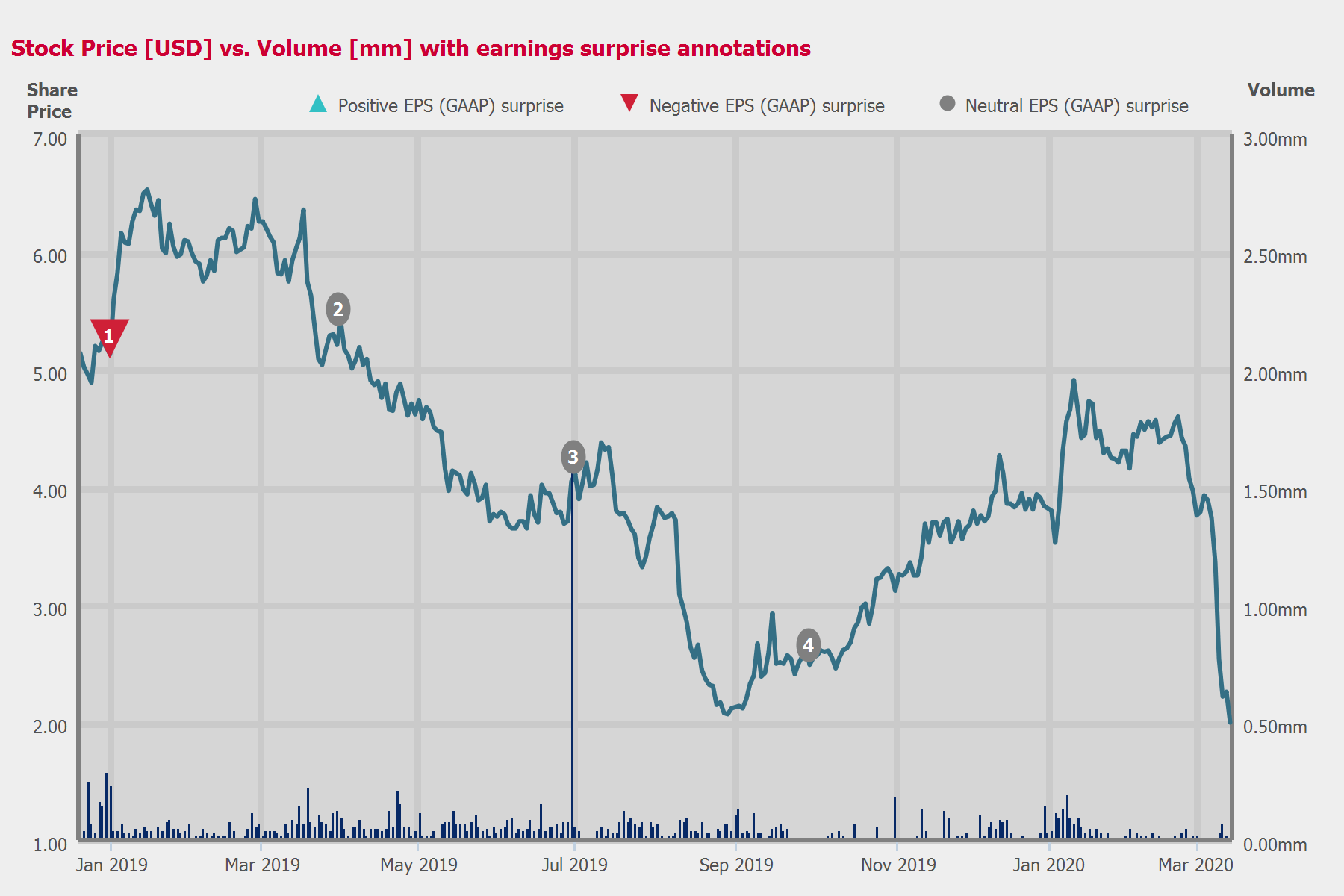Click the red negative surprise marker 1
1344x896 pixels.
(110, 336)
